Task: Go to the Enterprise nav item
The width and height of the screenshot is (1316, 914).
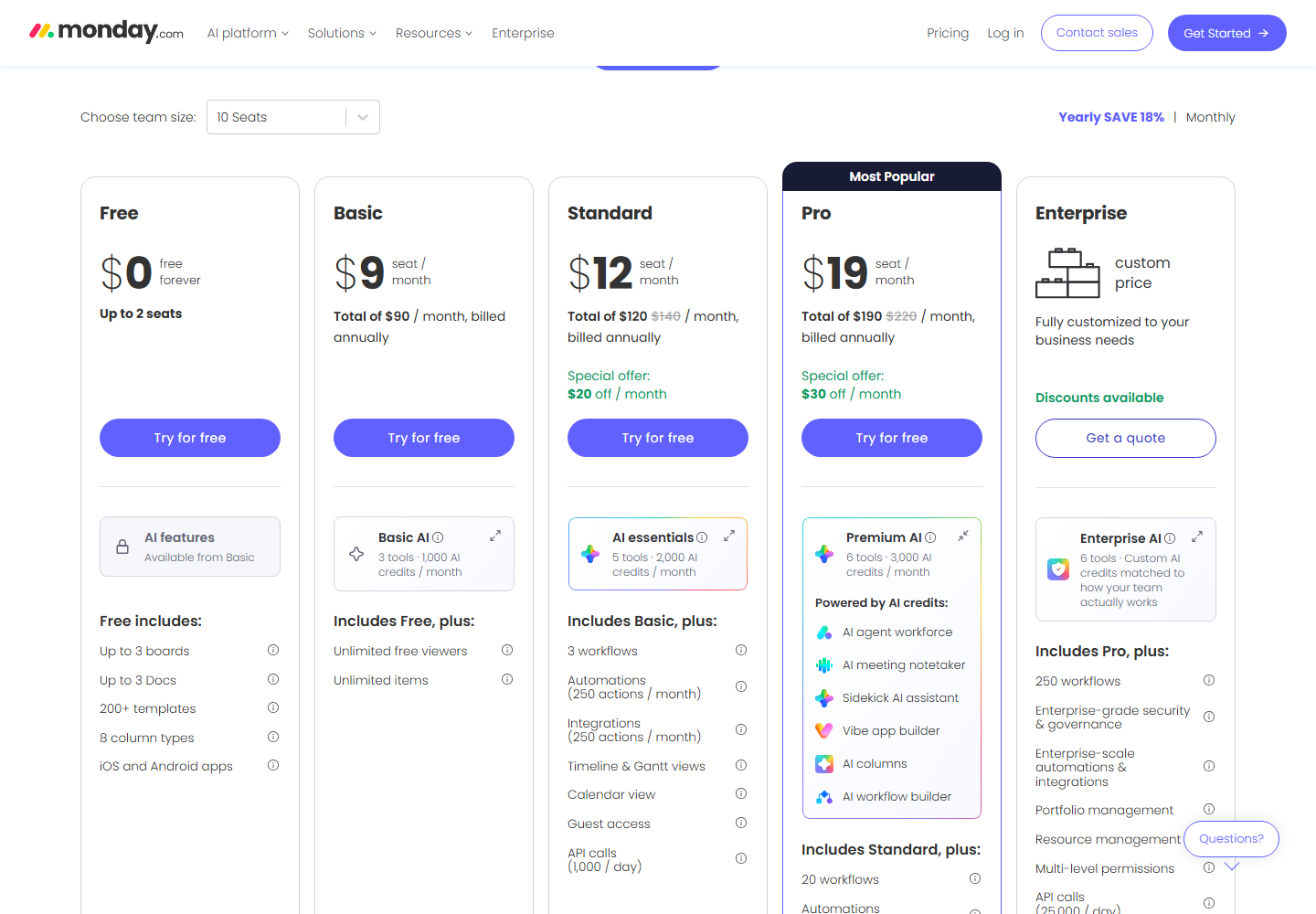Action: point(523,33)
